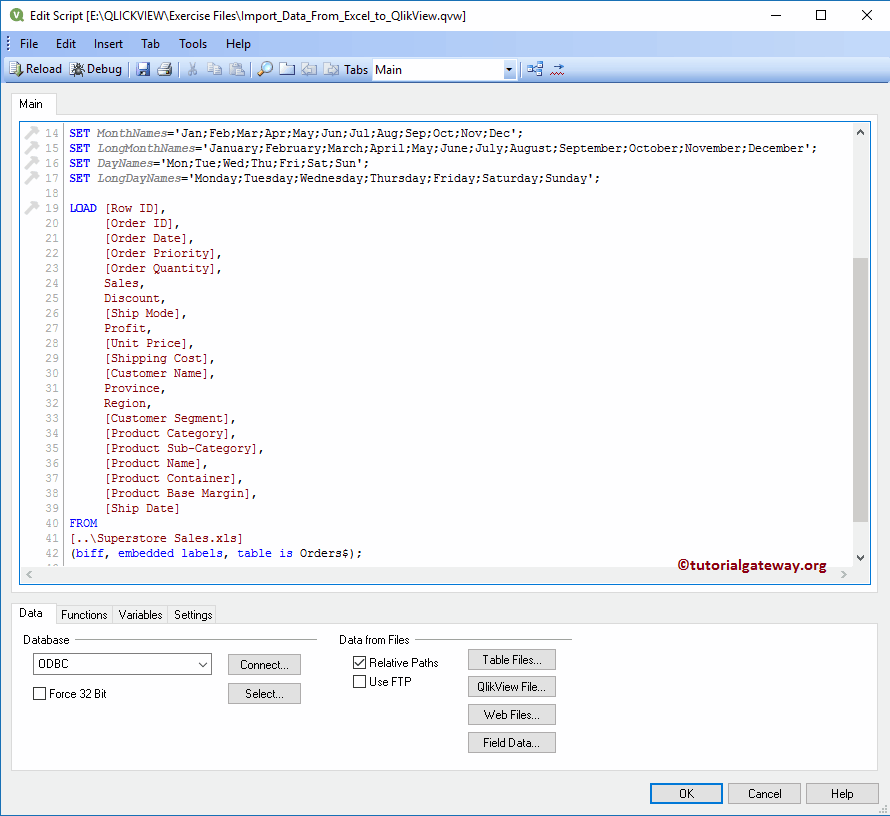Add a new tab using the toolbar icon
The height and width of the screenshot is (816, 890).
(287, 69)
